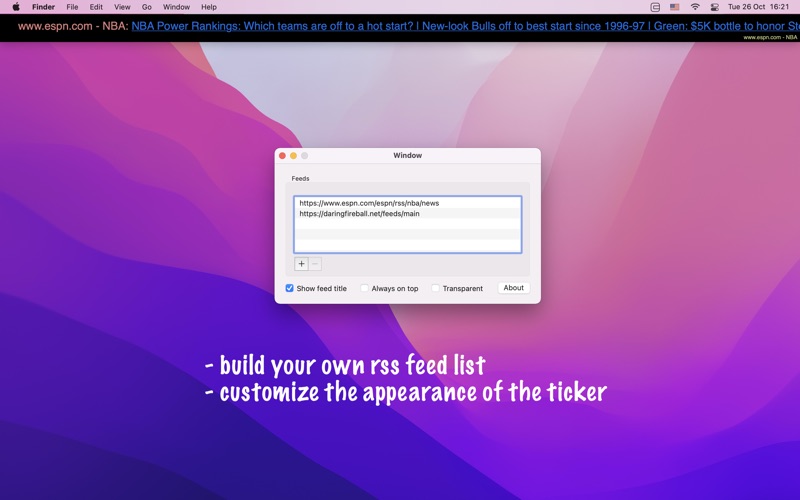Open the NBA Power Rankings headline link

click(272, 26)
